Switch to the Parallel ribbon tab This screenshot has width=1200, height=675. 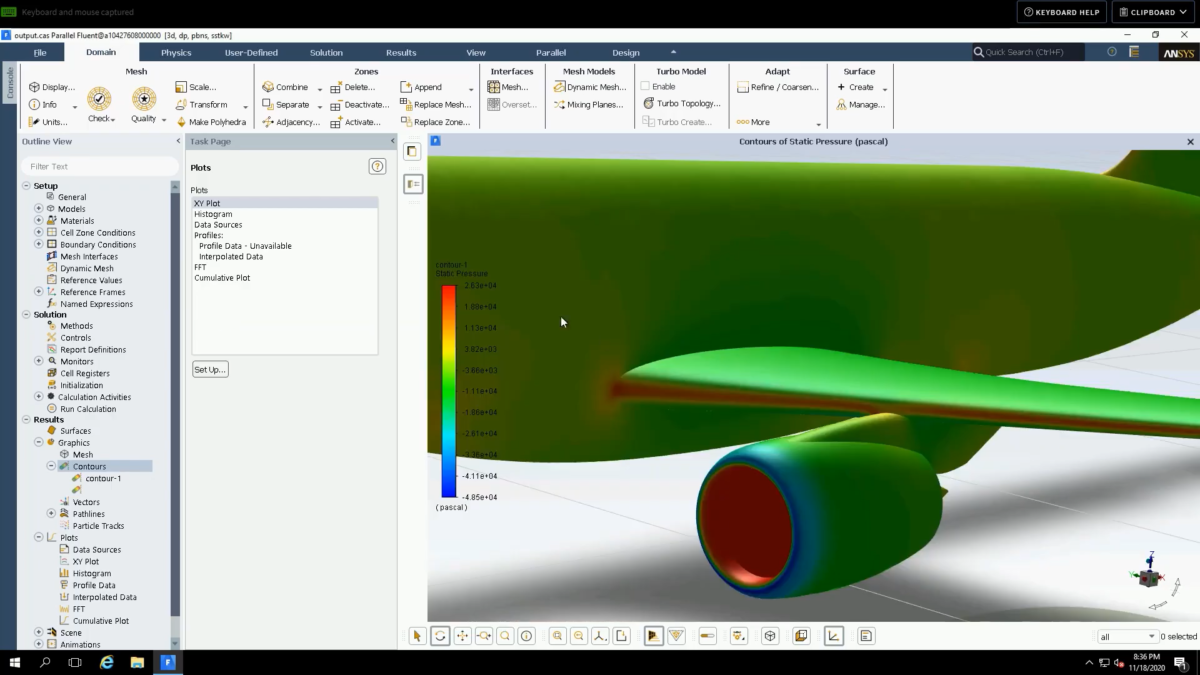(551, 52)
